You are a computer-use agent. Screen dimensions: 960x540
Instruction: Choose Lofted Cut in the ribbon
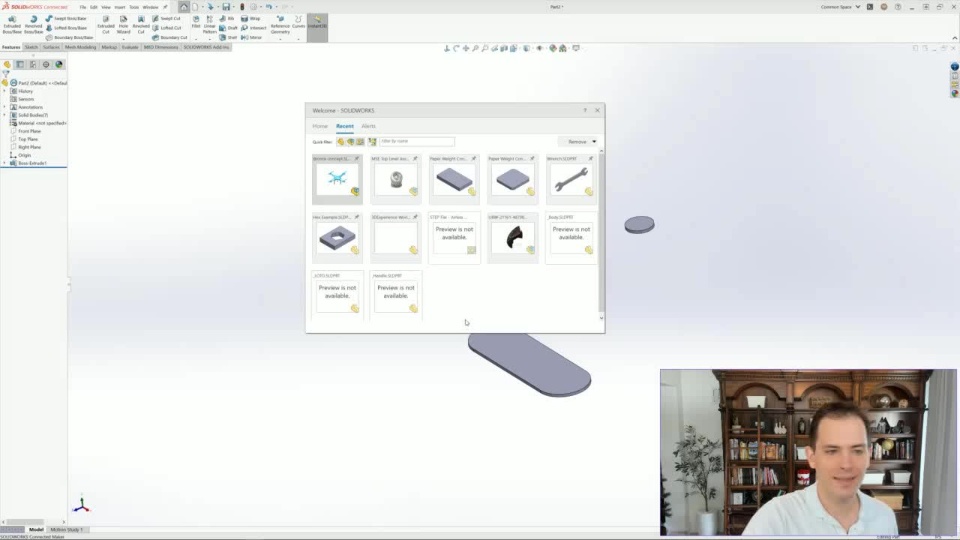[167, 28]
